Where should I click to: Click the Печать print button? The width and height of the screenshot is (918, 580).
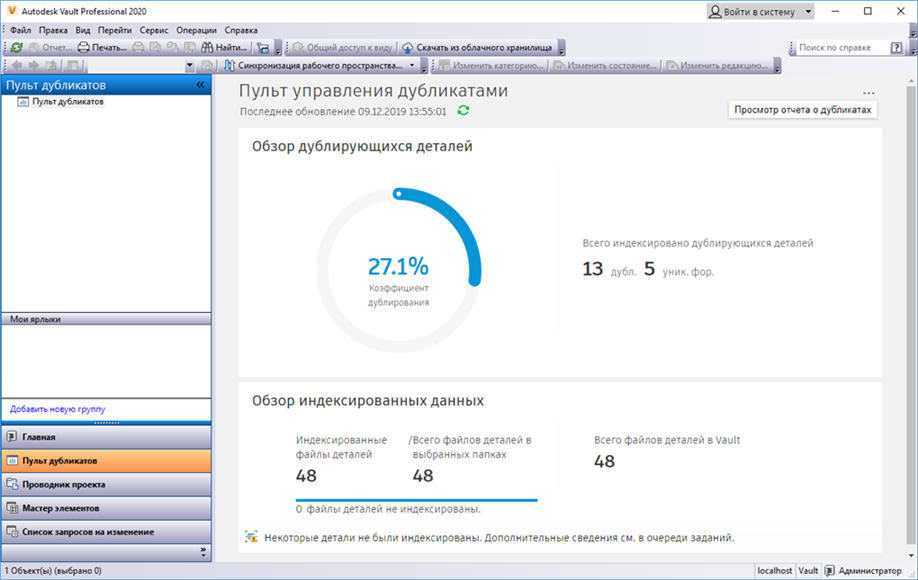[x=102, y=47]
